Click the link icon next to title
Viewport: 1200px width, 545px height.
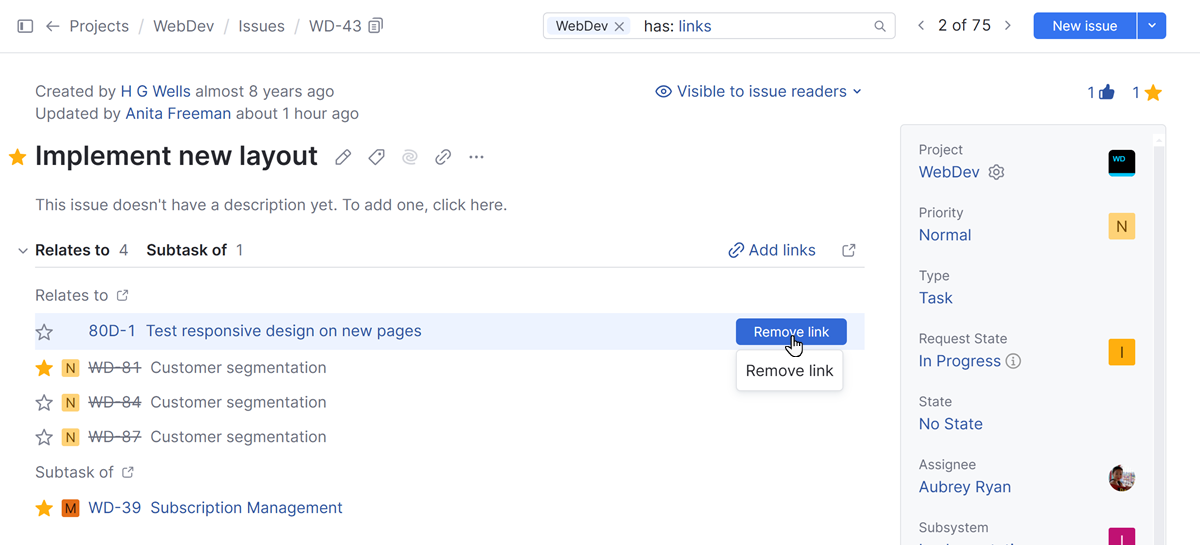pyautogui.click(x=443, y=157)
